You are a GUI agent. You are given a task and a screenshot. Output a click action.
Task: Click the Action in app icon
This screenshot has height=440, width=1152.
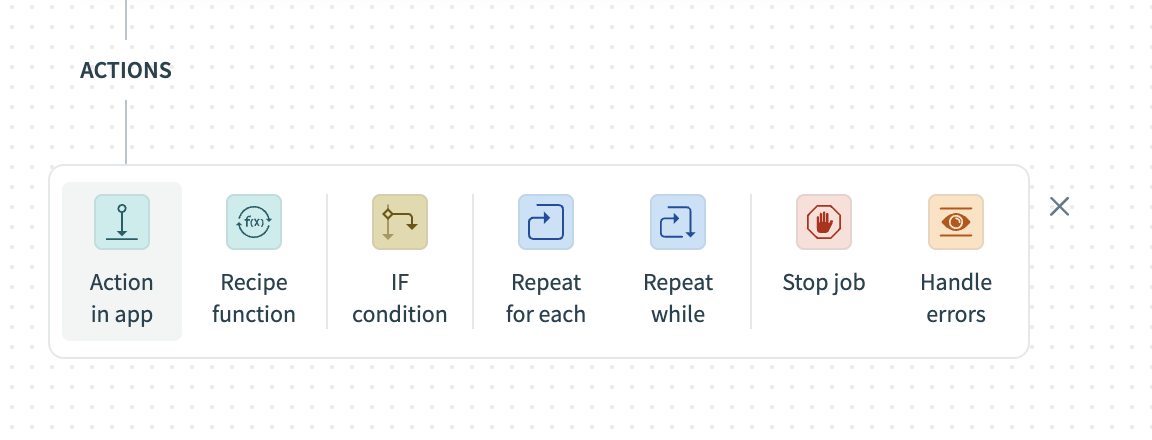[122, 222]
